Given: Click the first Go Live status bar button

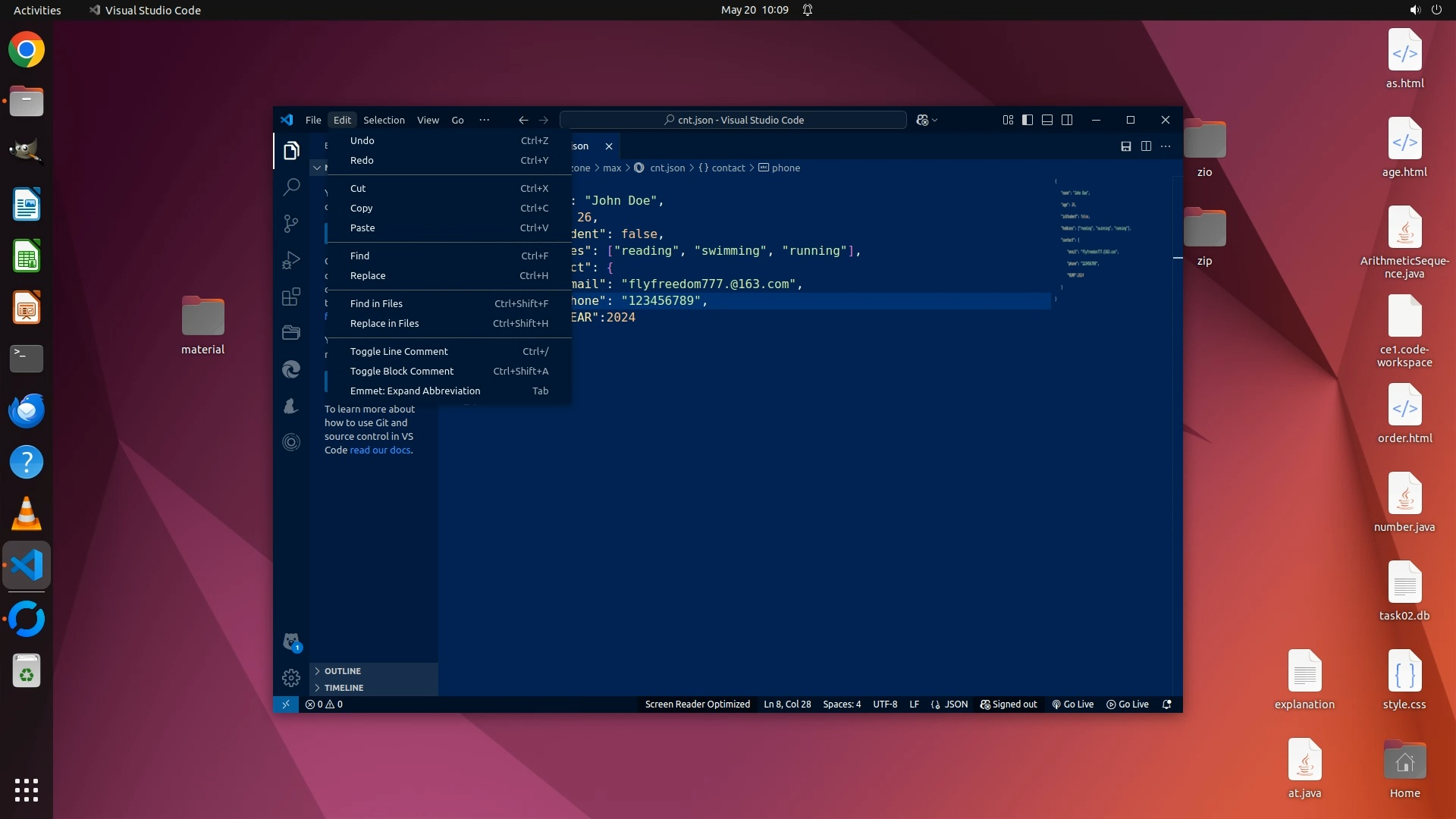Looking at the screenshot, I should coord(1072,704).
